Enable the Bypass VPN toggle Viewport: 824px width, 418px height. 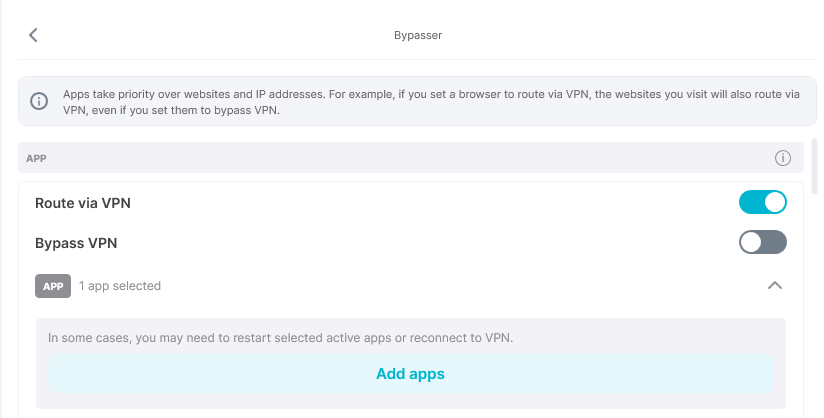point(762,243)
